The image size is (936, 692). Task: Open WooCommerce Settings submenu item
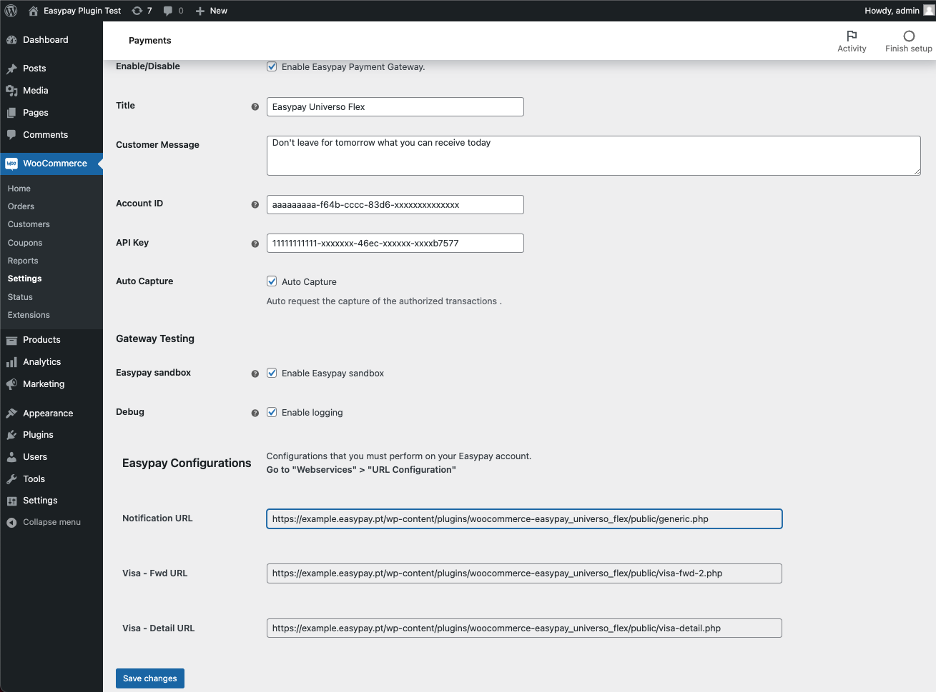(x=24, y=279)
